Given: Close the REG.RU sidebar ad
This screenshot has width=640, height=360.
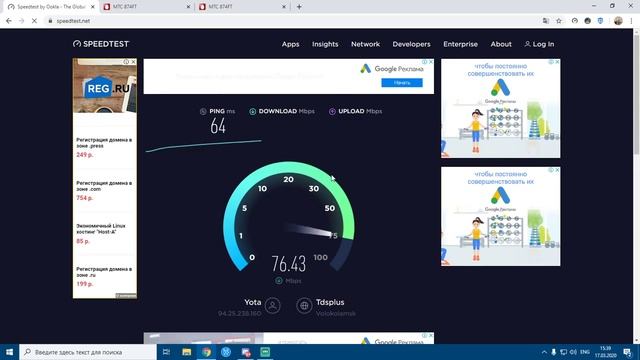Looking at the screenshot, I should coord(133,62).
